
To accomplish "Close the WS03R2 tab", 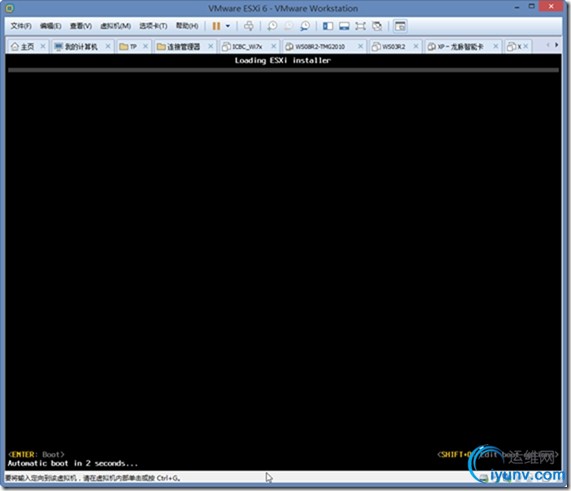I will (416, 46).
